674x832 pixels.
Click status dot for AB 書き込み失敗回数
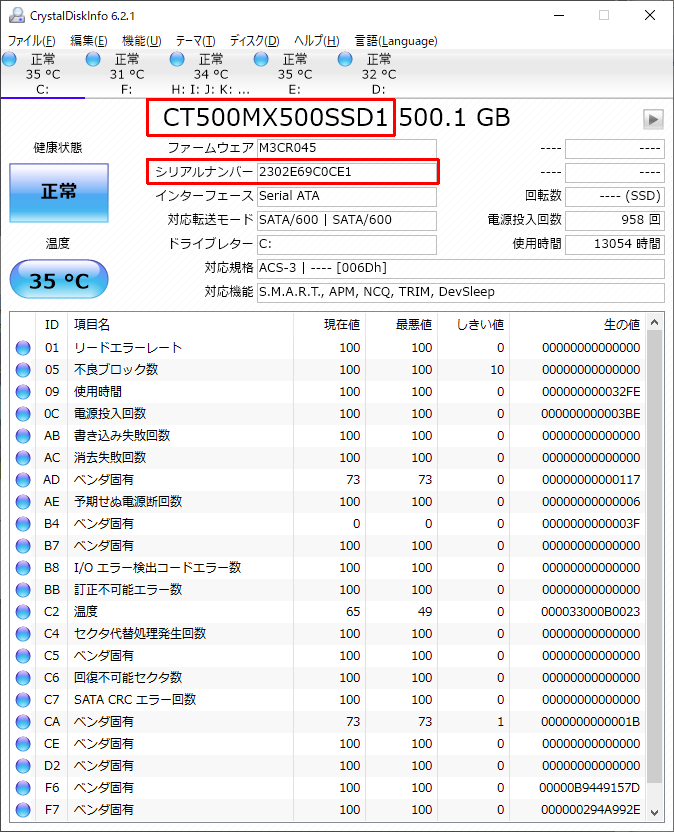(23, 436)
